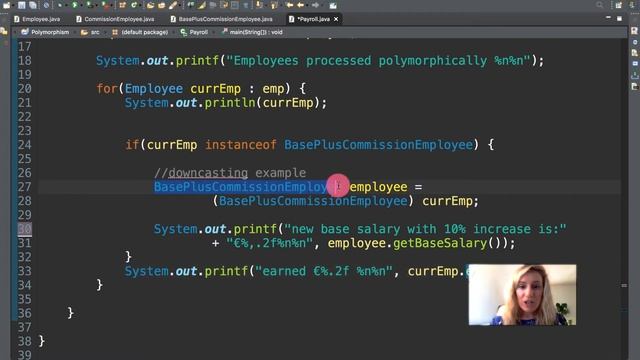Toggle Show Whitespace Characters icon
The image size is (640, 360).
[x=246, y=5]
